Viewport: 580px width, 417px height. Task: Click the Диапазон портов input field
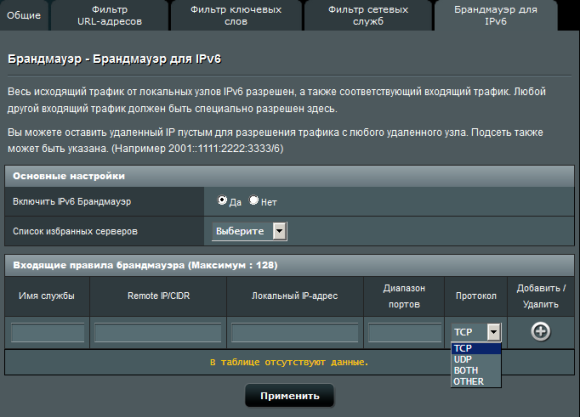coord(404,332)
